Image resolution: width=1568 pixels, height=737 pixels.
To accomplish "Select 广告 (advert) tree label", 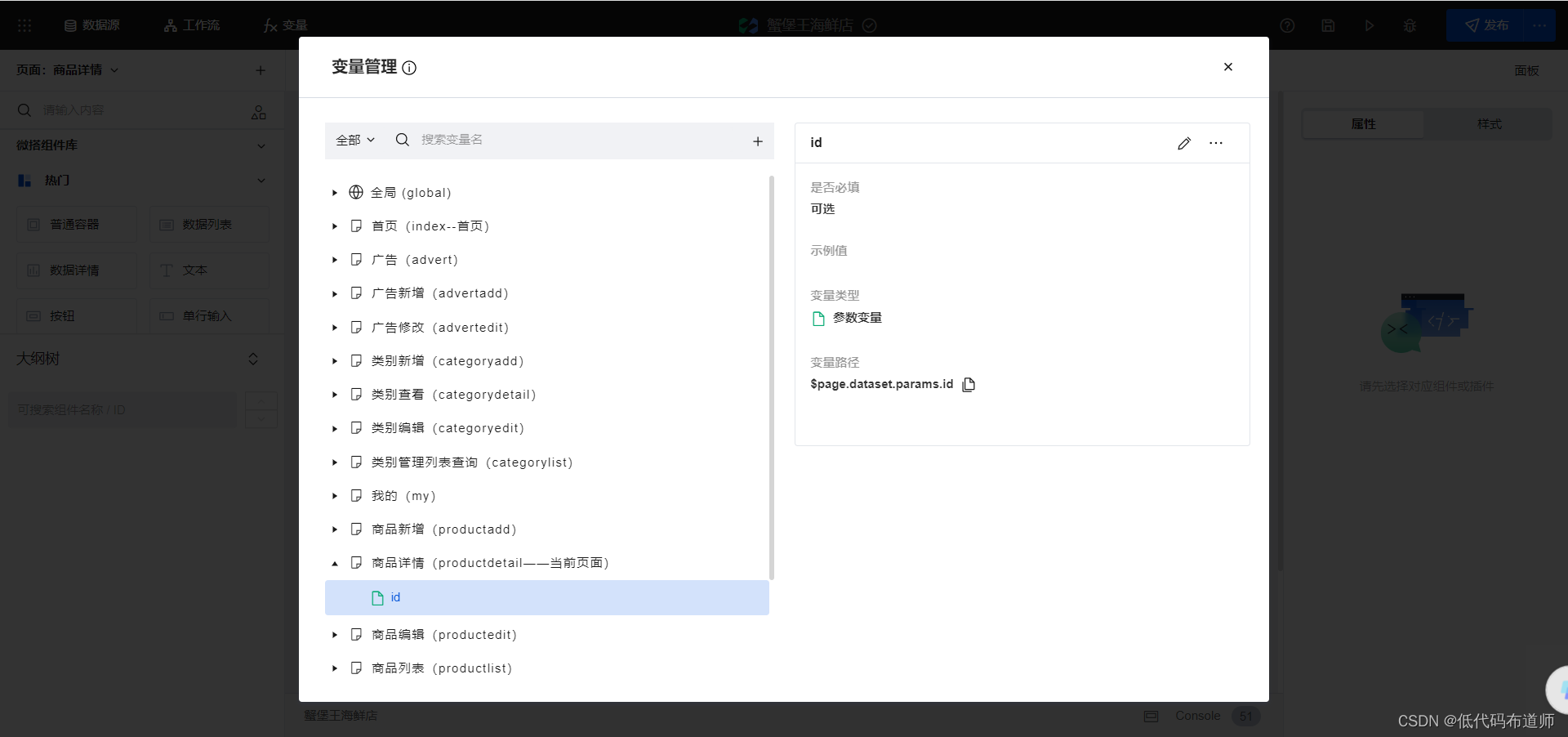I will click(415, 260).
